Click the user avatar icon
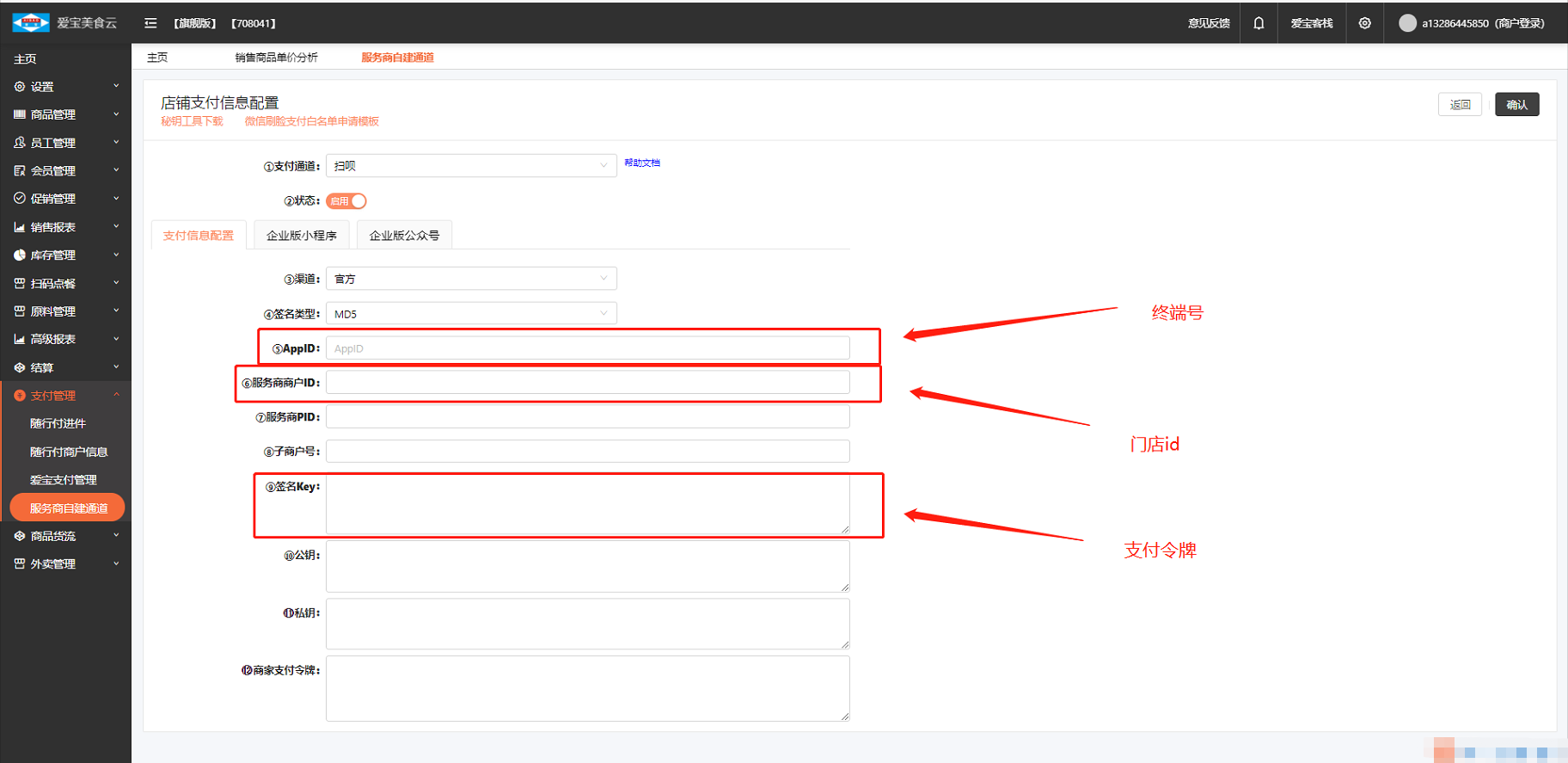 pyautogui.click(x=1407, y=23)
